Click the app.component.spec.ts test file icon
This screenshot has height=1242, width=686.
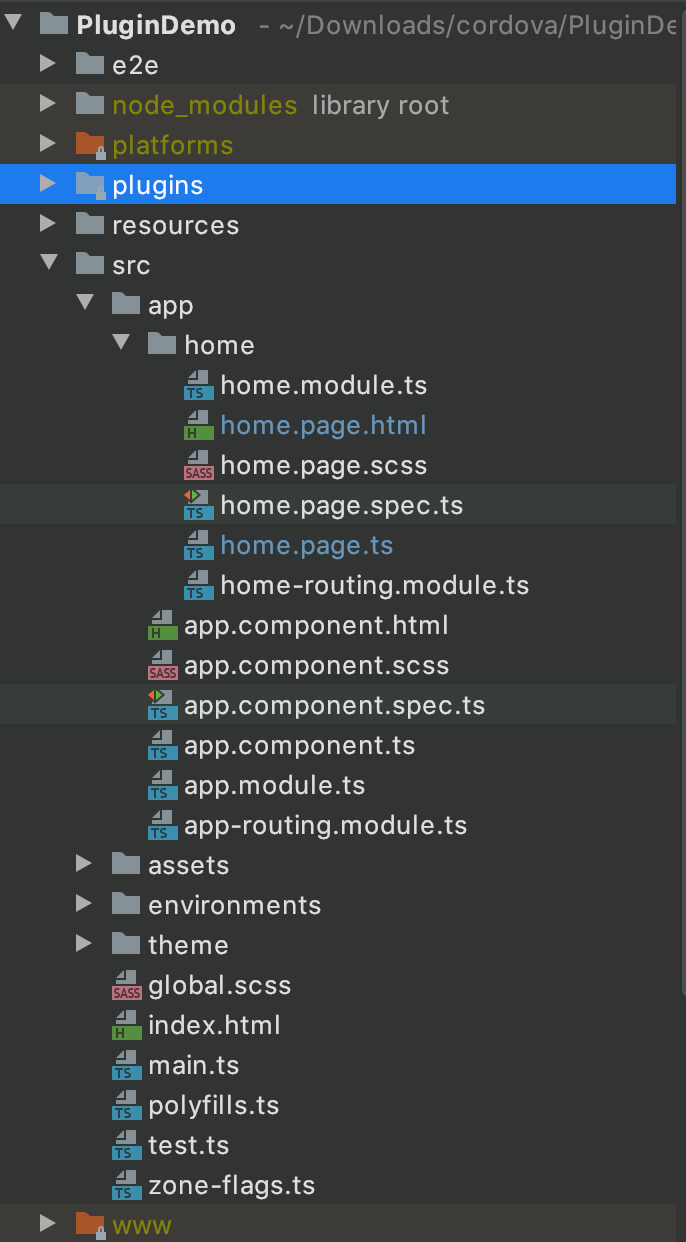(x=160, y=706)
